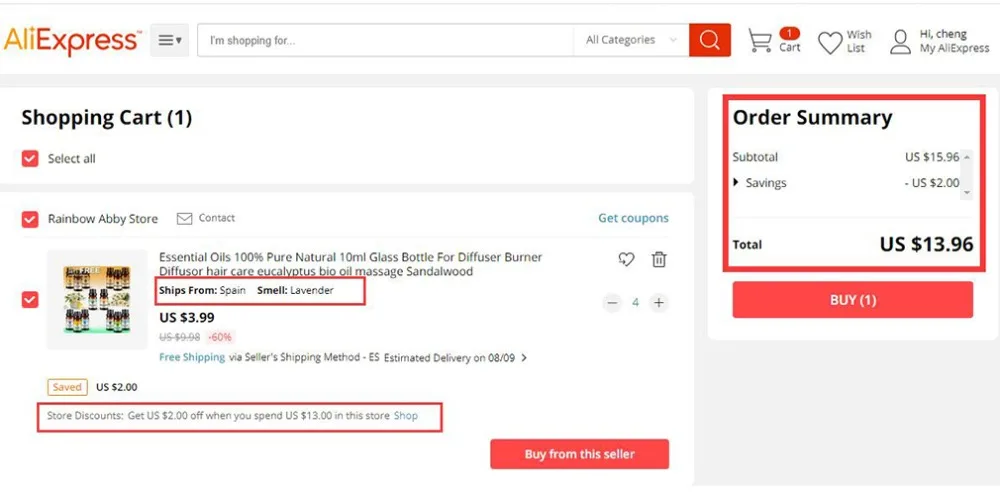This screenshot has height=495, width=1000.
Task: Expand shipping details chevron after 08/09
Action: coord(524,358)
